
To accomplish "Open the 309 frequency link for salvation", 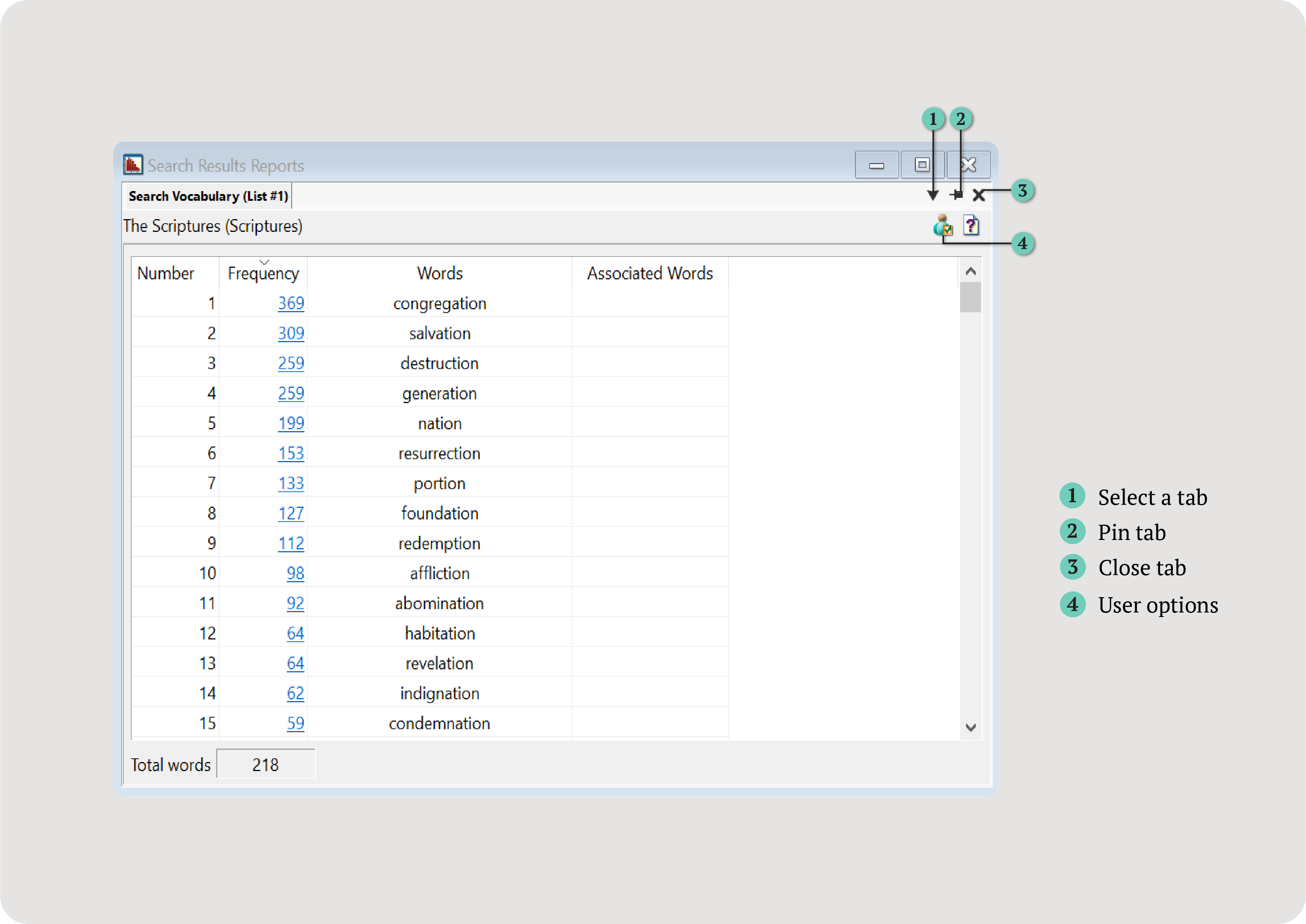I will tap(291, 334).
